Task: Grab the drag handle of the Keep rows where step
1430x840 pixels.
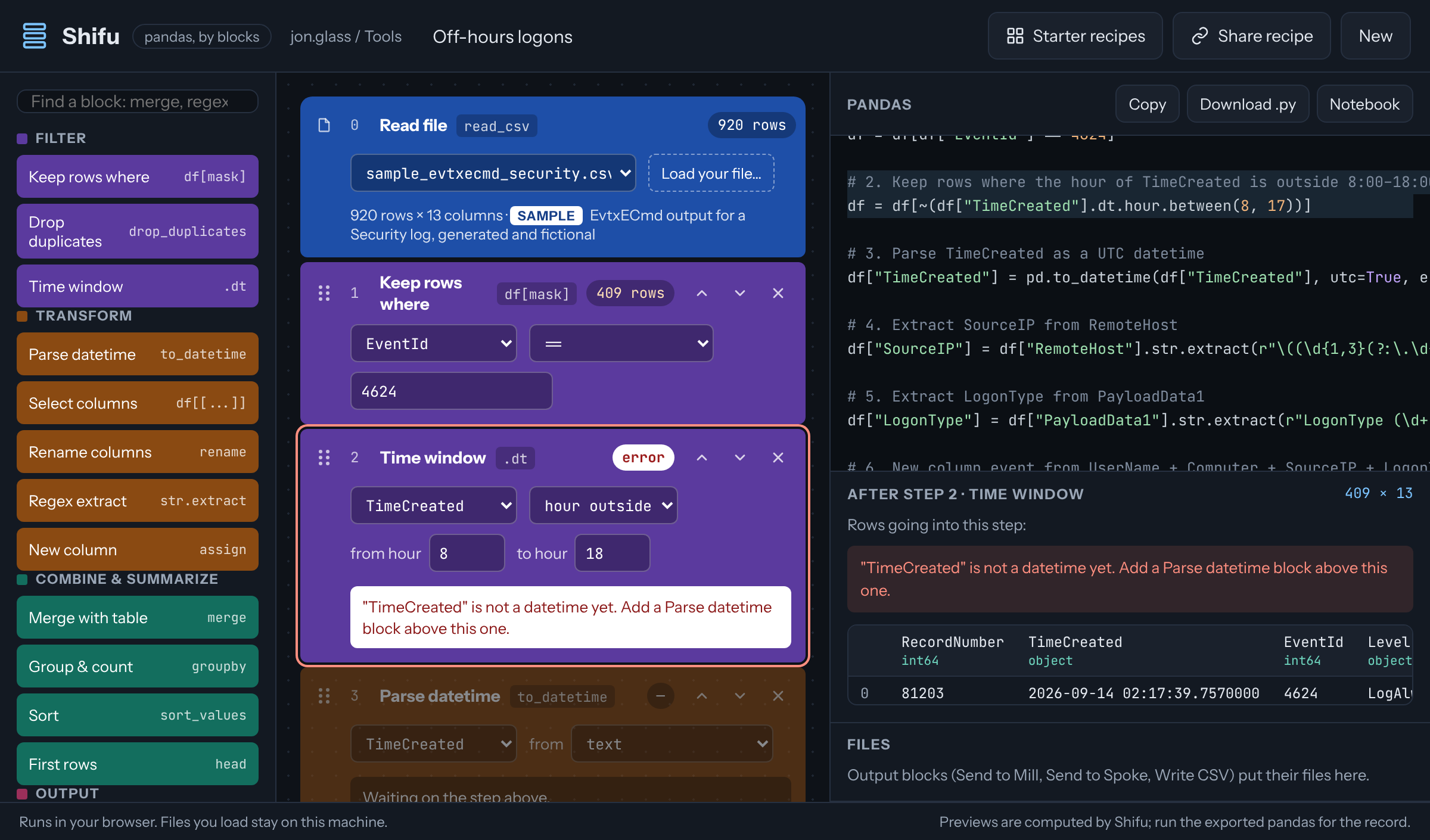Action: [x=324, y=293]
